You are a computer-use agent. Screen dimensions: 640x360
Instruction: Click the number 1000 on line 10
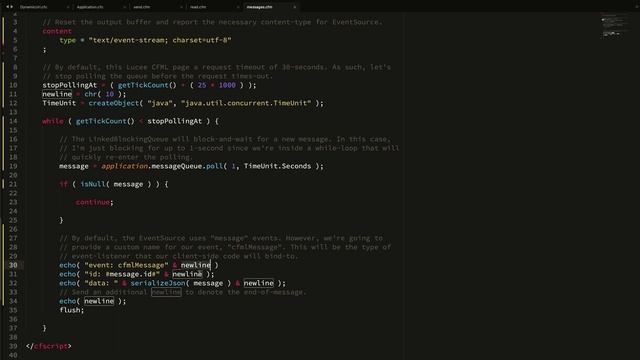(227, 85)
